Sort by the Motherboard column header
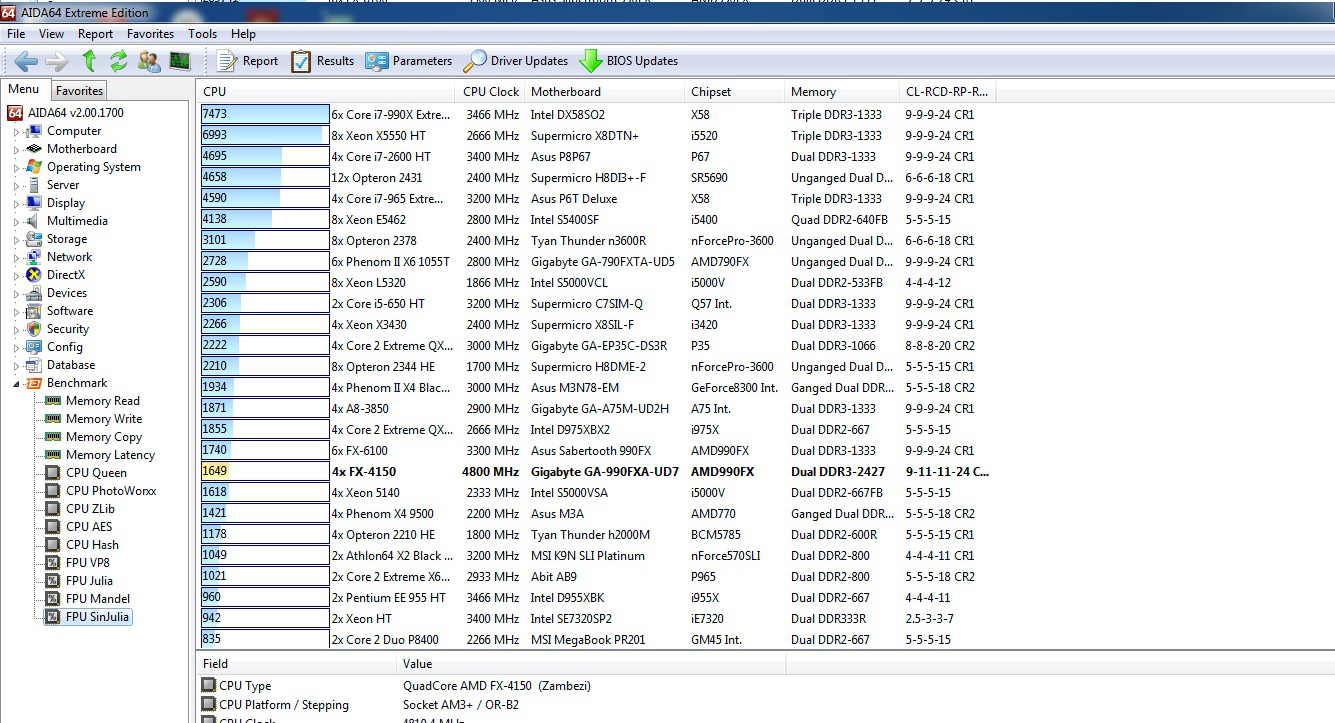This screenshot has height=723, width=1335. click(x=605, y=92)
